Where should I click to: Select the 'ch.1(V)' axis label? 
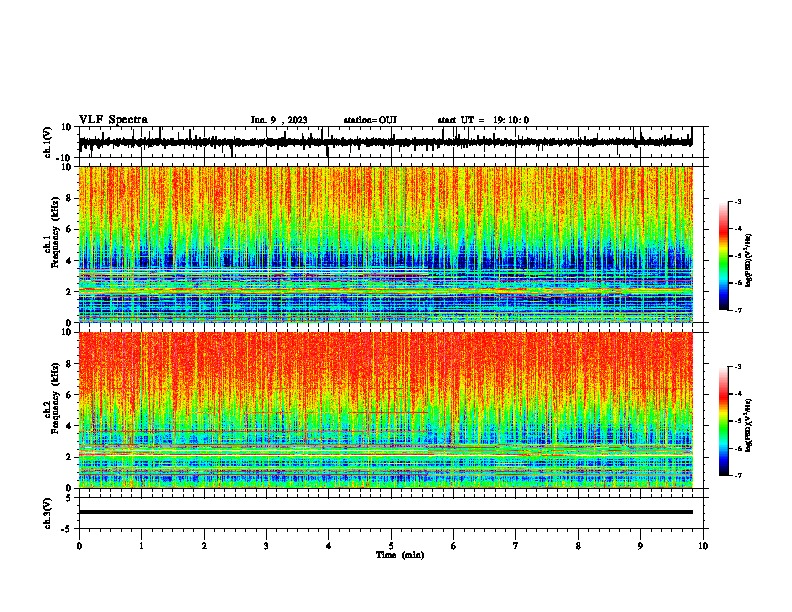point(48,142)
